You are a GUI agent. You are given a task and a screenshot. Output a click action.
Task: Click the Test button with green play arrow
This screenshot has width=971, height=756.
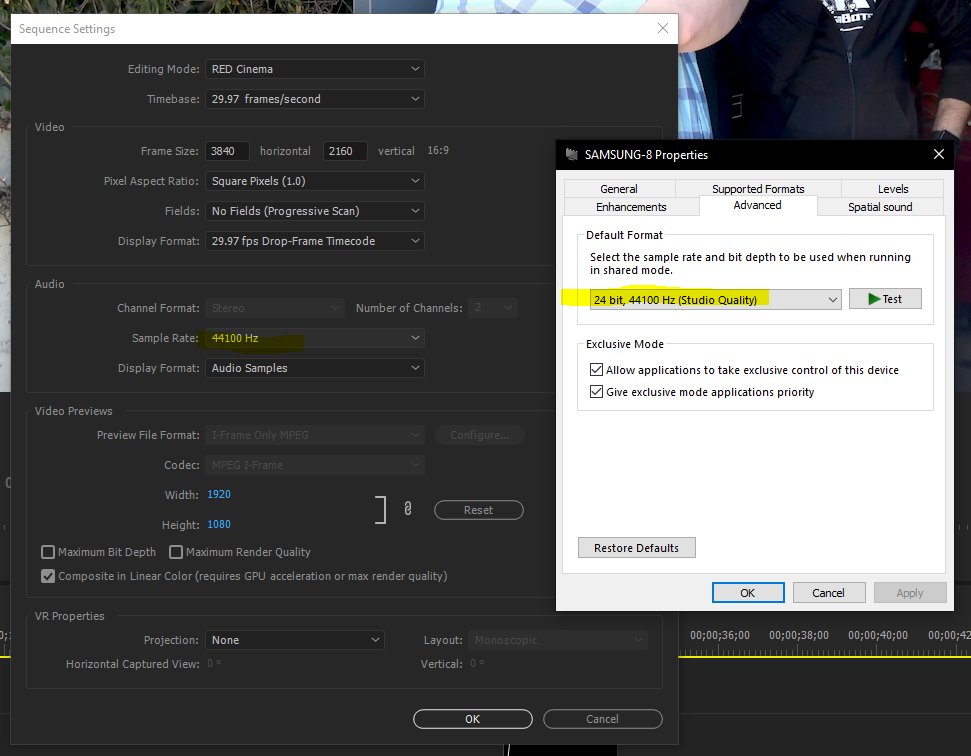click(x=885, y=299)
